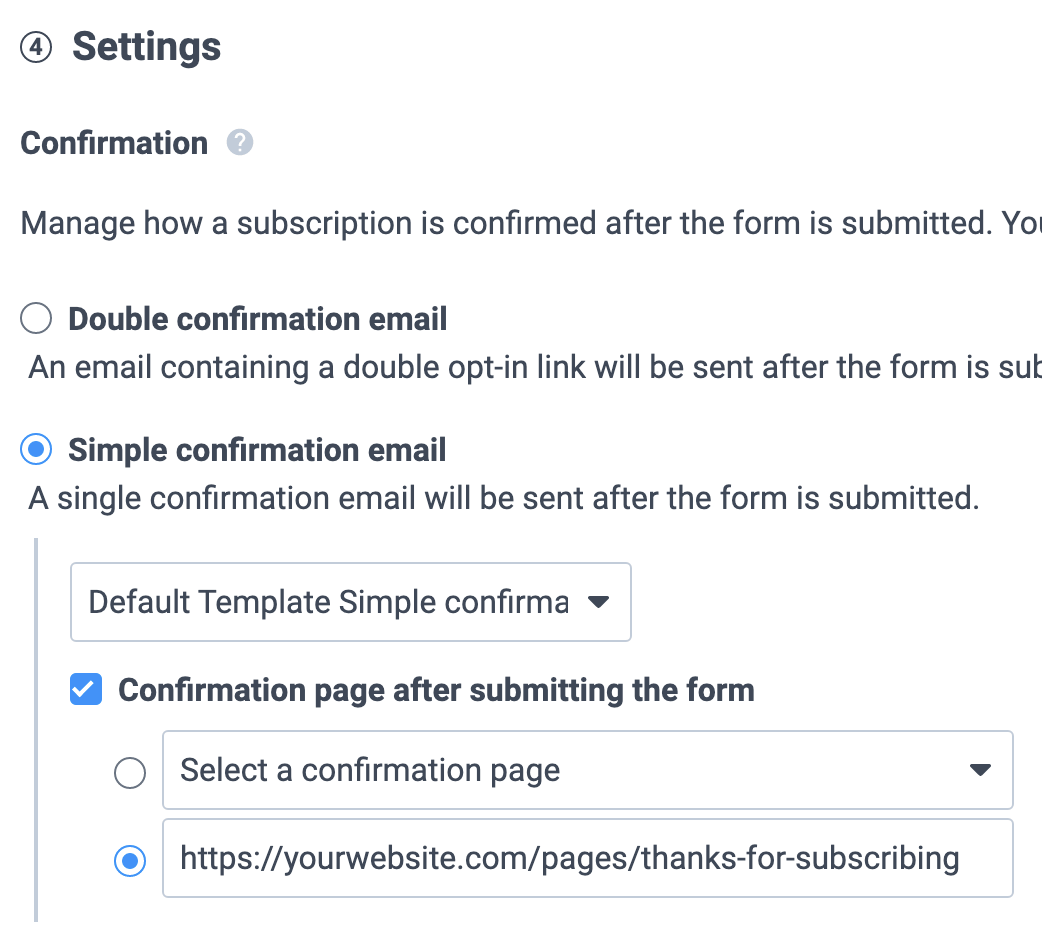The width and height of the screenshot is (1042, 946).
Task: Click into the thanks-for-subscribing URL field
Action: click(588, 858)
